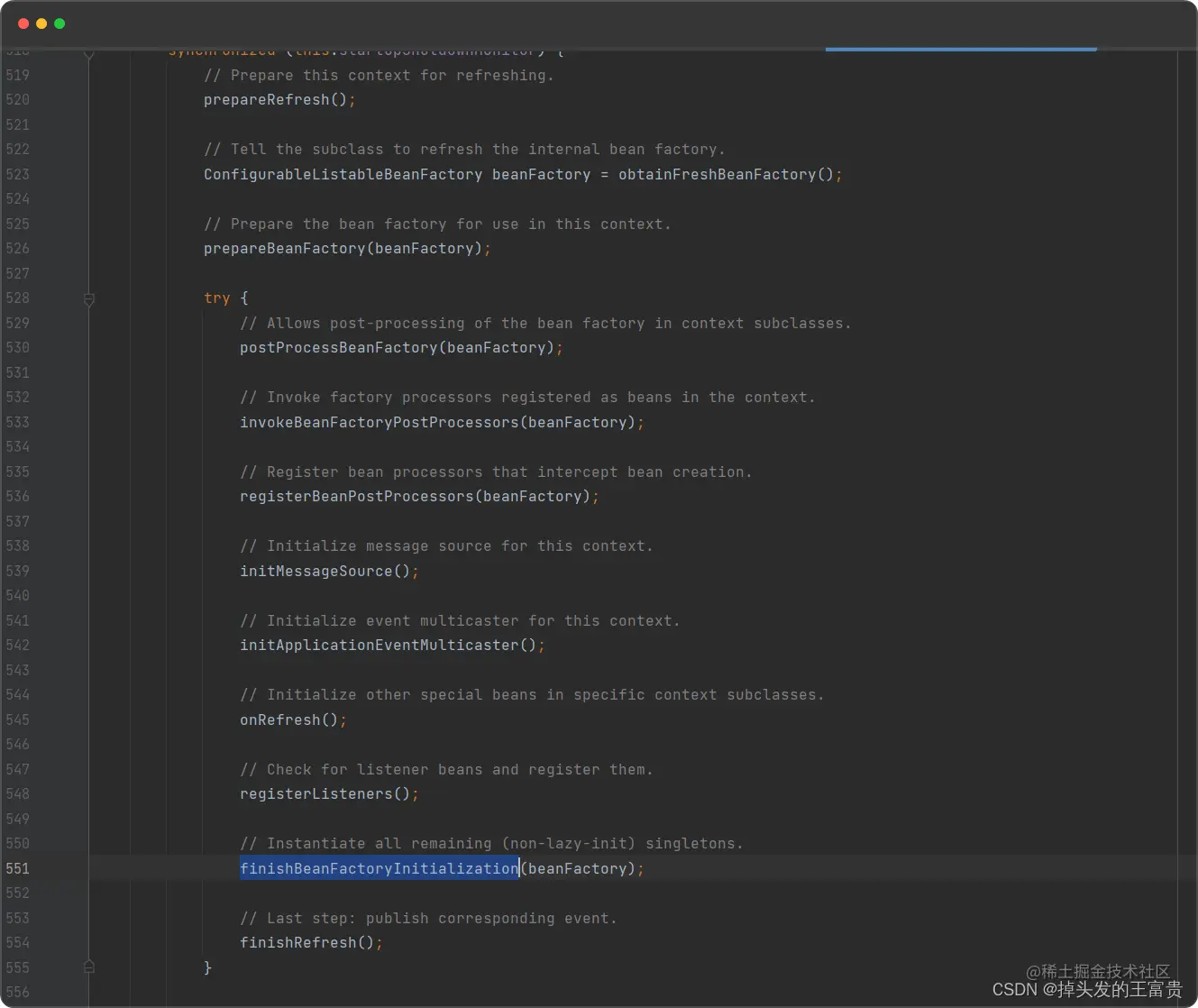Click the initApplicationEventMulticaster() call
Screen dimensions: 1198x1008
(x=392, y=646)
